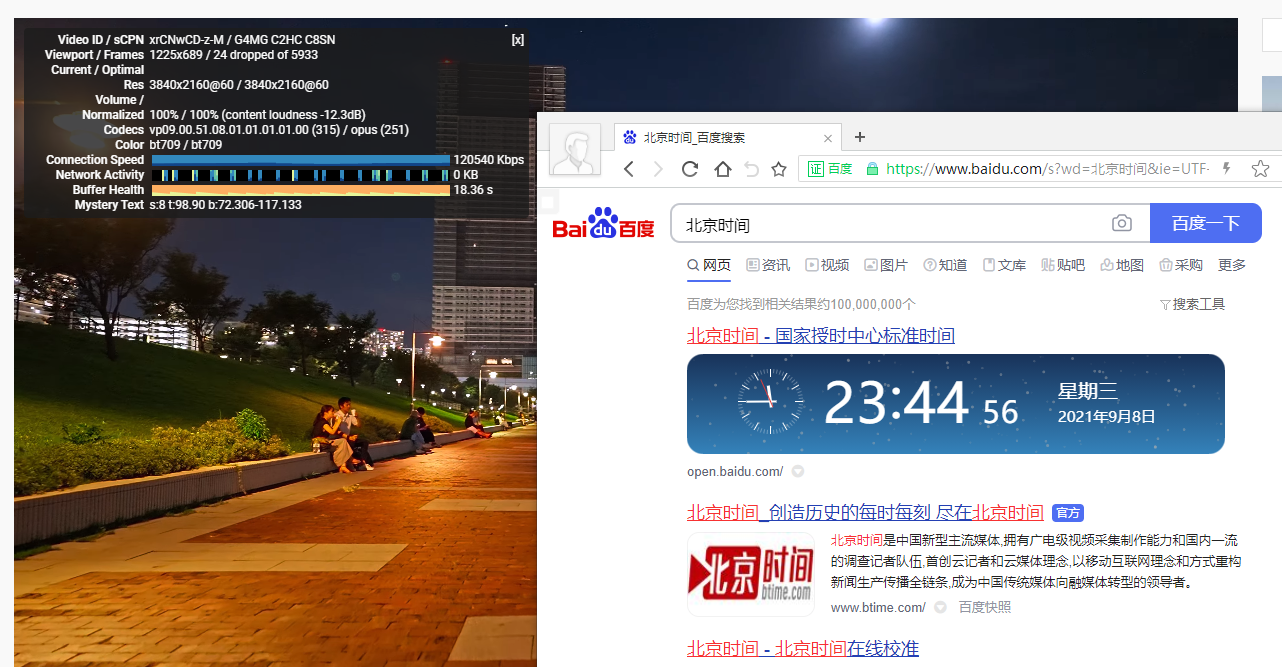Go to the browser home page

(x=722, y=169)
